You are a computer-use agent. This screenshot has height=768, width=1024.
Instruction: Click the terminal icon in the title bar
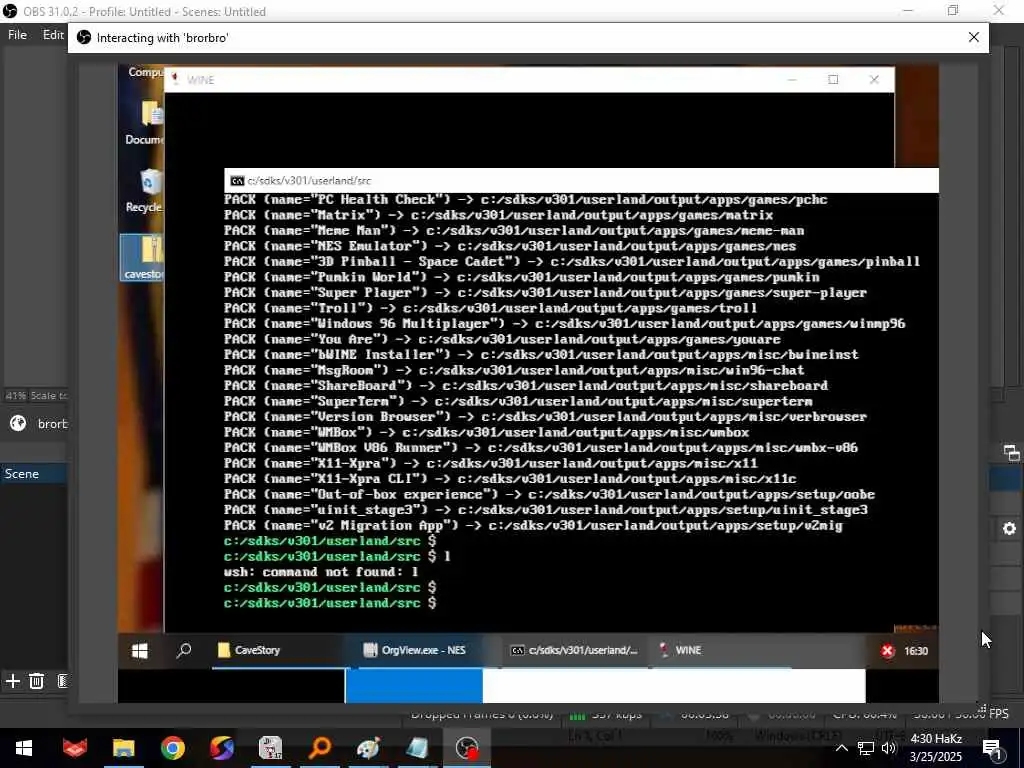click(237, 180)
